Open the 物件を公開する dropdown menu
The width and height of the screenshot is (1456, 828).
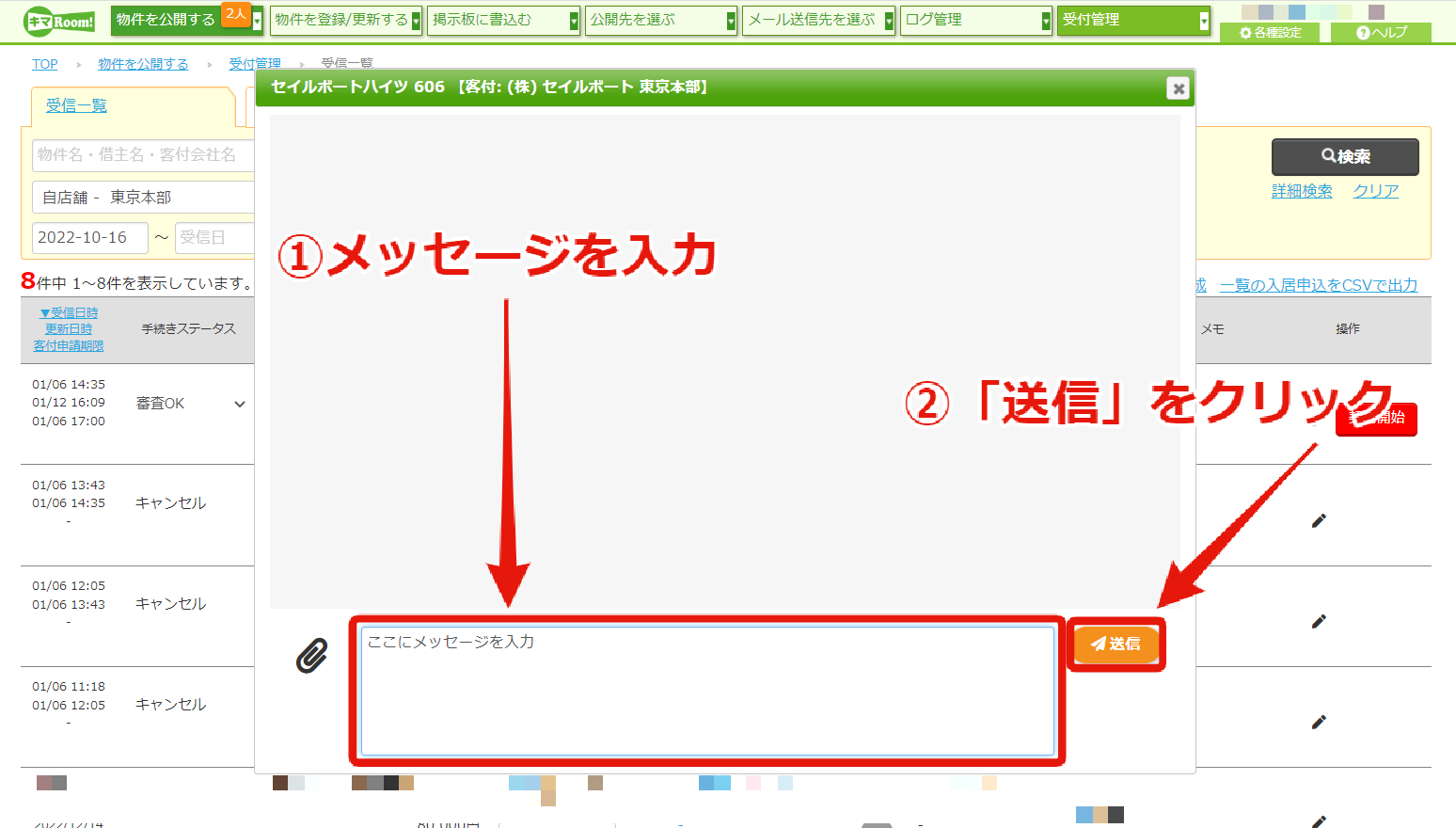coord(187,20)
